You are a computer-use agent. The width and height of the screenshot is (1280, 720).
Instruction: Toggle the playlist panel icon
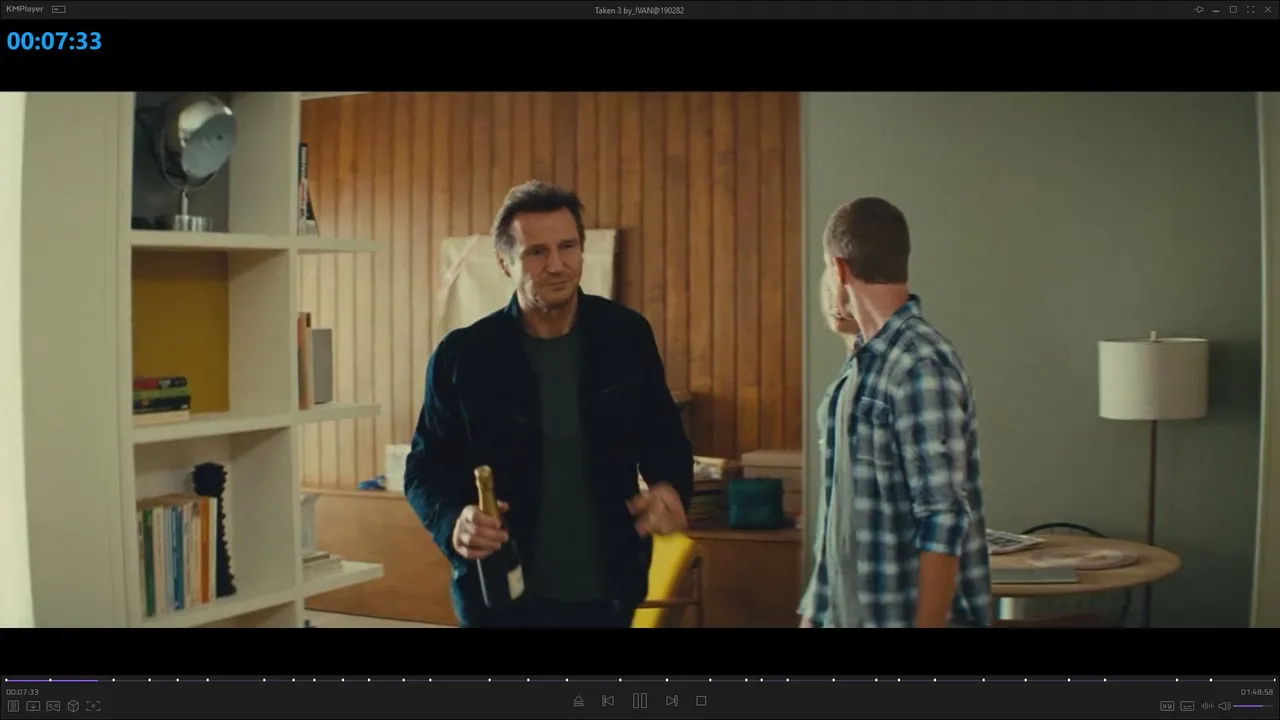pos(13,706)
